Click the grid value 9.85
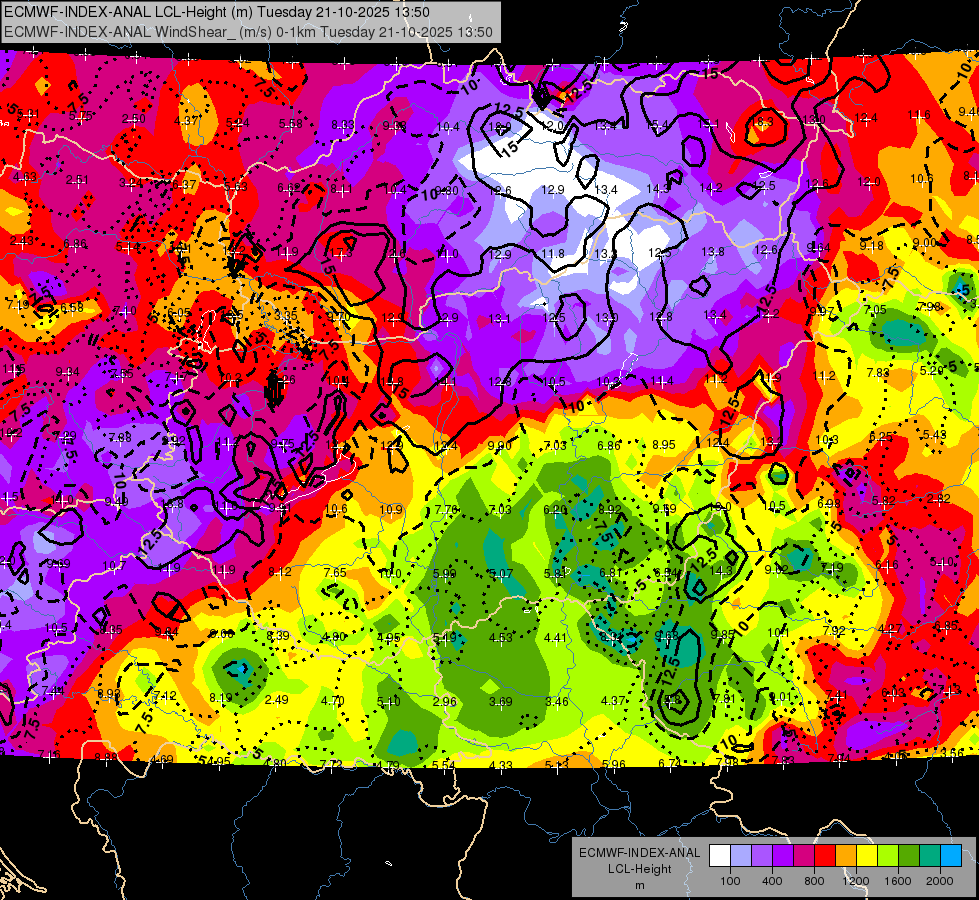This screenshot has height=900, width=979. [722, 634]
